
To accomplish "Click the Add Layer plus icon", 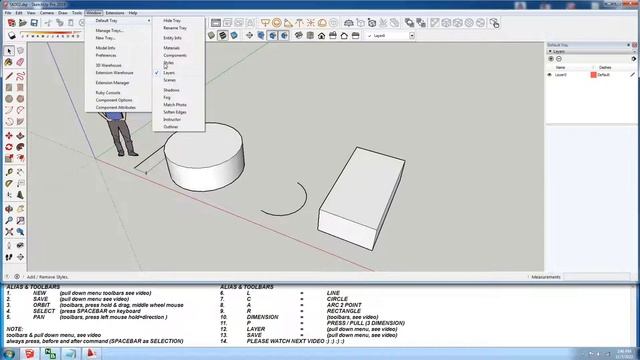I will pyautogui.click(x=551, y=59).
